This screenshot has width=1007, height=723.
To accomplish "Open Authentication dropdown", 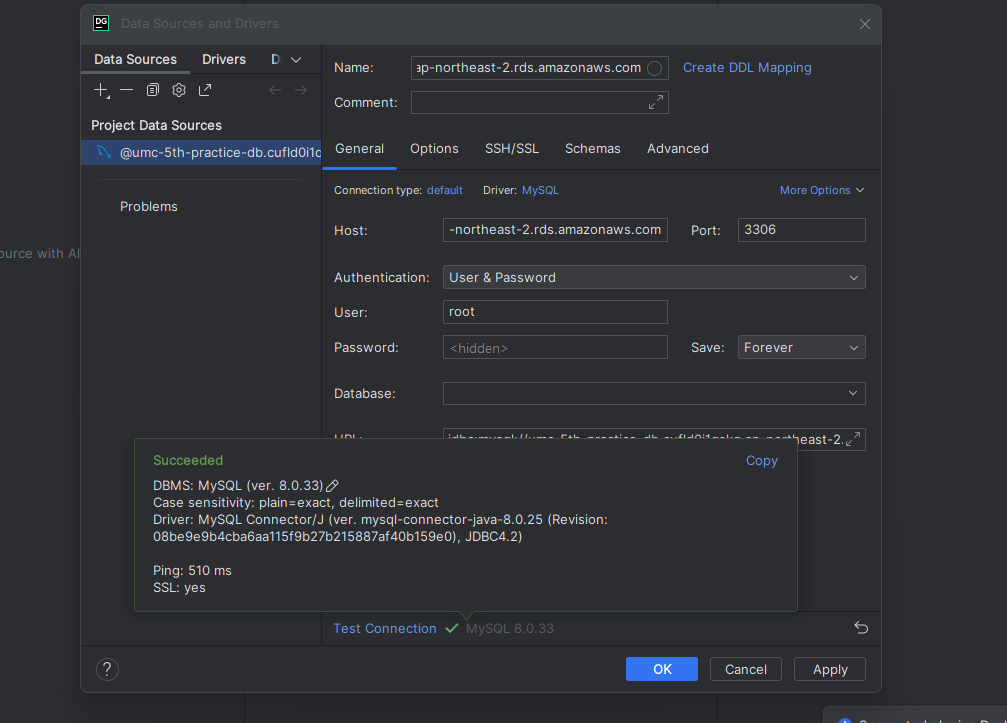I will pyautogui.click(x=654, y=277).
